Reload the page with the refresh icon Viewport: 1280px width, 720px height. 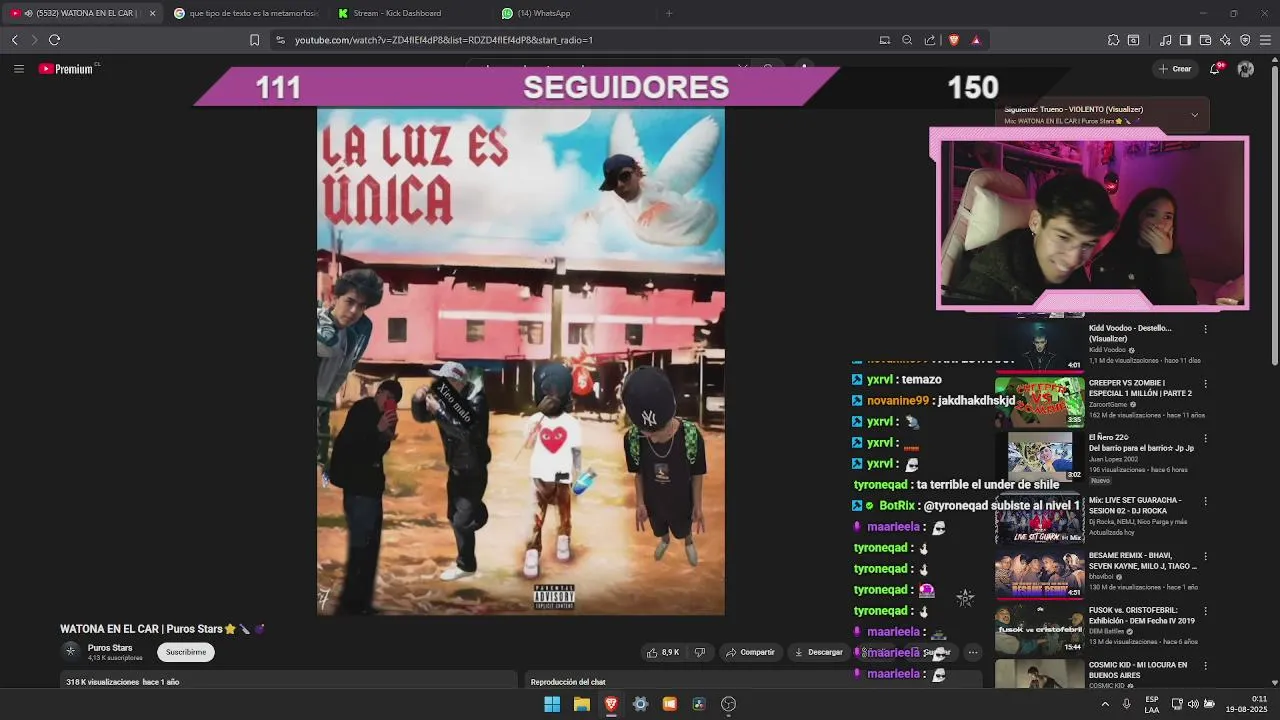pos(54,40)
